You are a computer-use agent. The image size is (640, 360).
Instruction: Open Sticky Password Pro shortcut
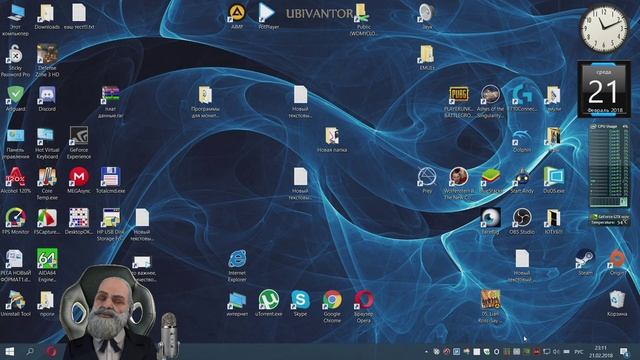tap(15, 60)
